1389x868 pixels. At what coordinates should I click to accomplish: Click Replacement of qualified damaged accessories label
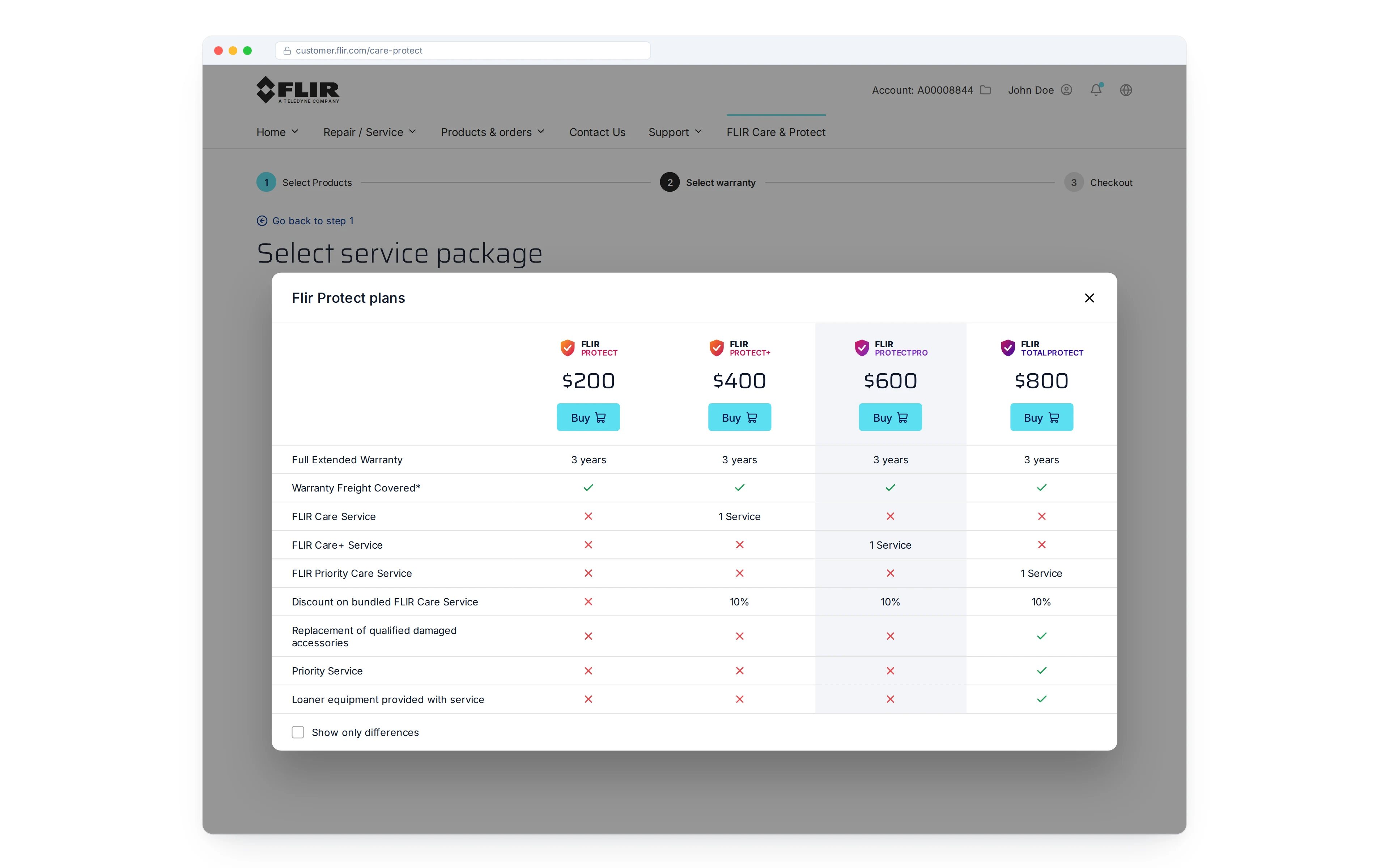pos(374,636)
